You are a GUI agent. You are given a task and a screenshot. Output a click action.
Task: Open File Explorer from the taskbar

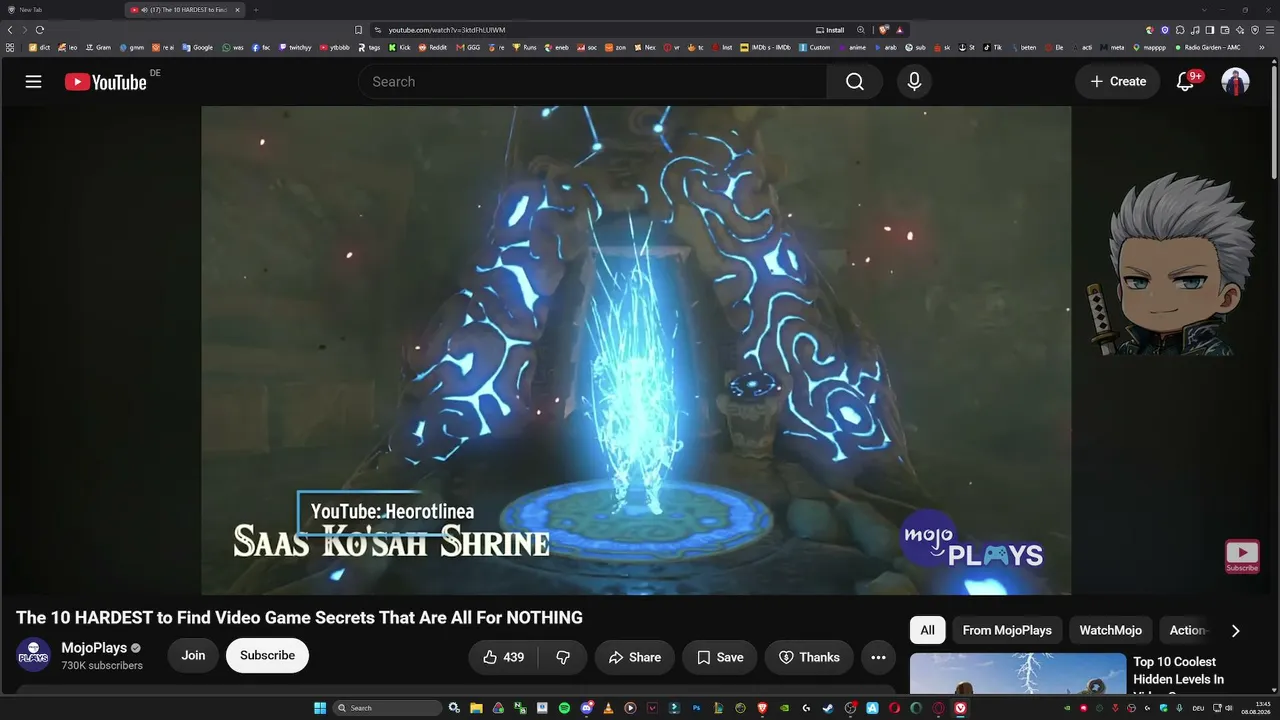(476, 708)
